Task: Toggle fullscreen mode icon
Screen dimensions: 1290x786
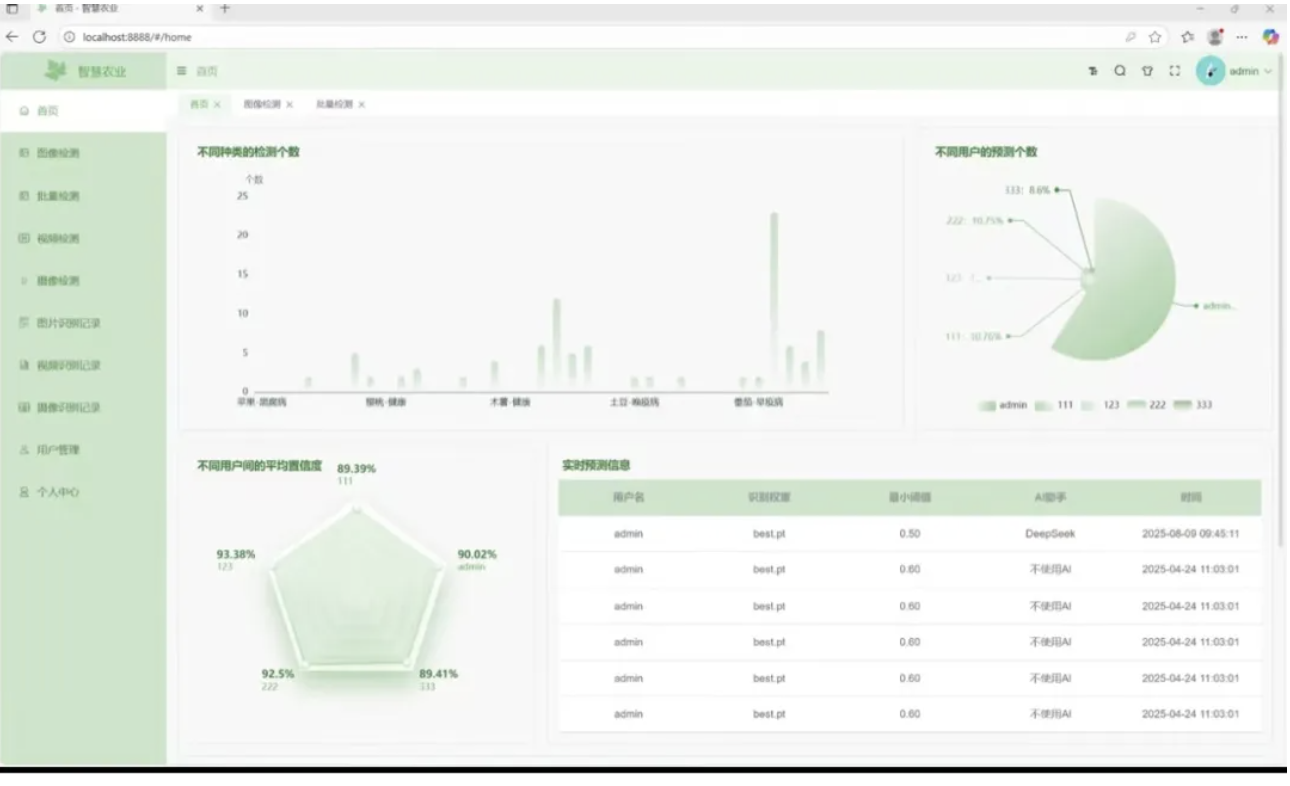Action: point(1174,72)
